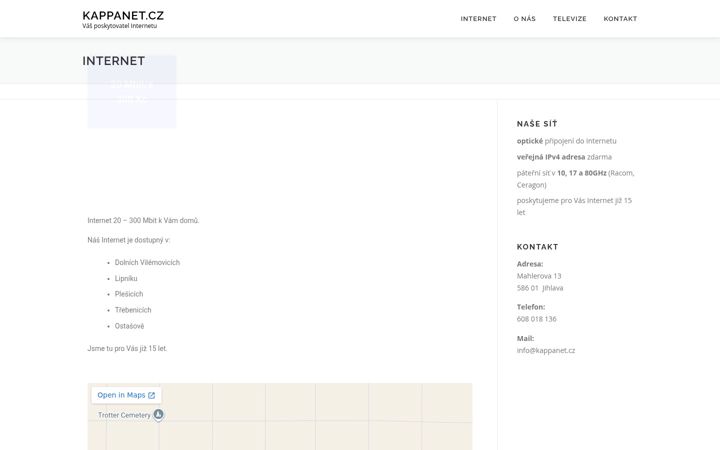The image size is (720, 450).
Task: Select the text 586 01 Jihlava
Action: click(540, 288)
